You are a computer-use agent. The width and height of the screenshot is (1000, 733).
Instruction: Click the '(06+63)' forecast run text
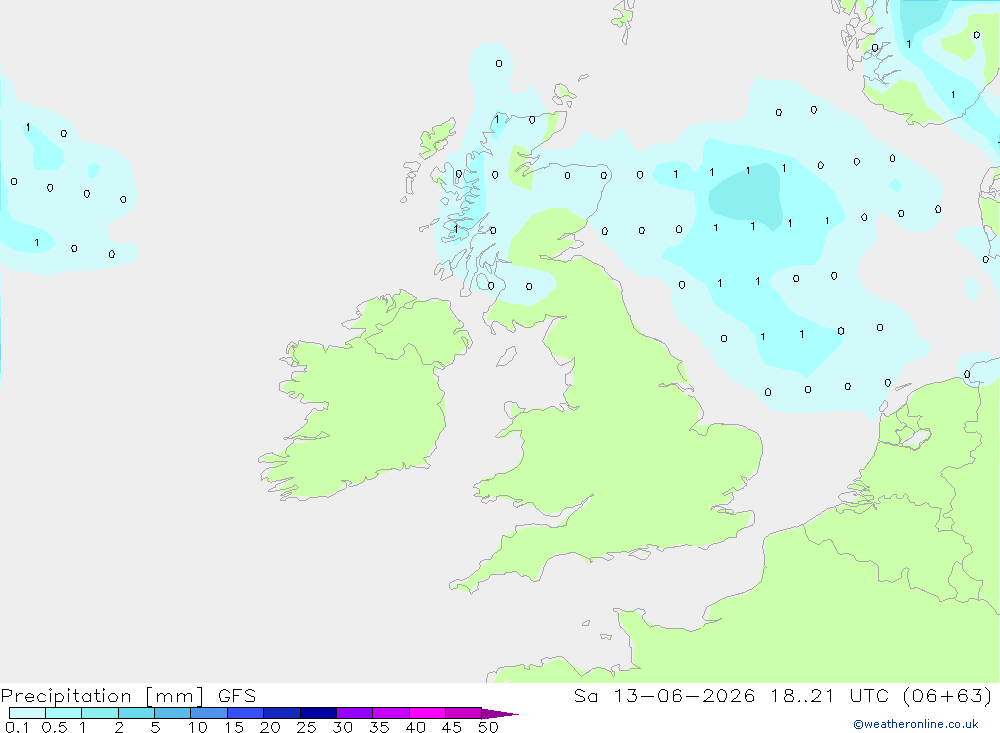click(947, 695)
